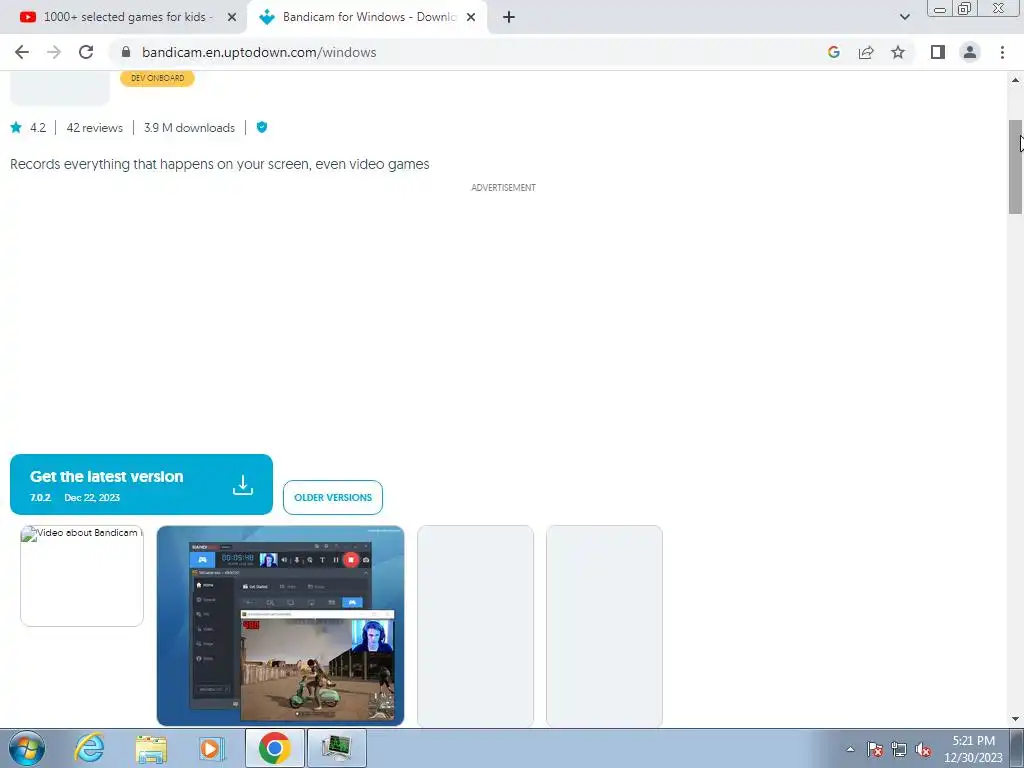Image resolution: width=1024 pixels, height=768 pixels.
Task: Launch Internet Explorer from taskbar
Action: point(89,748)
